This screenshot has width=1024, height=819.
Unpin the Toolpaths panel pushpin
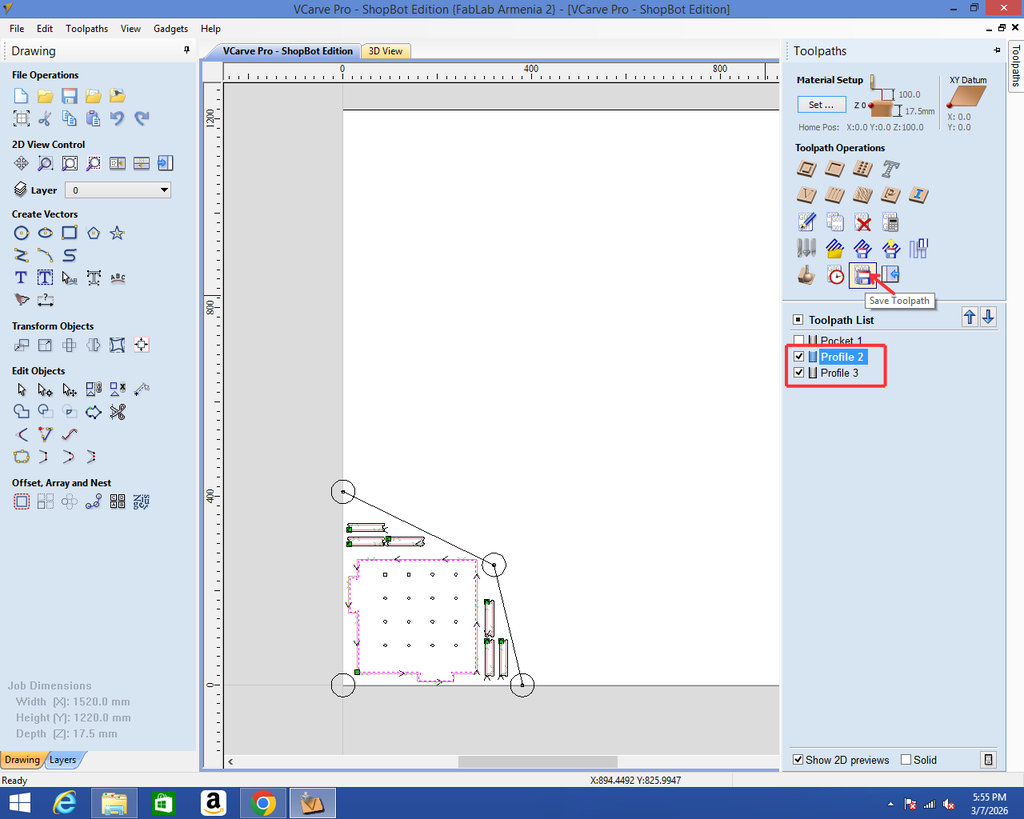[997, 50]
